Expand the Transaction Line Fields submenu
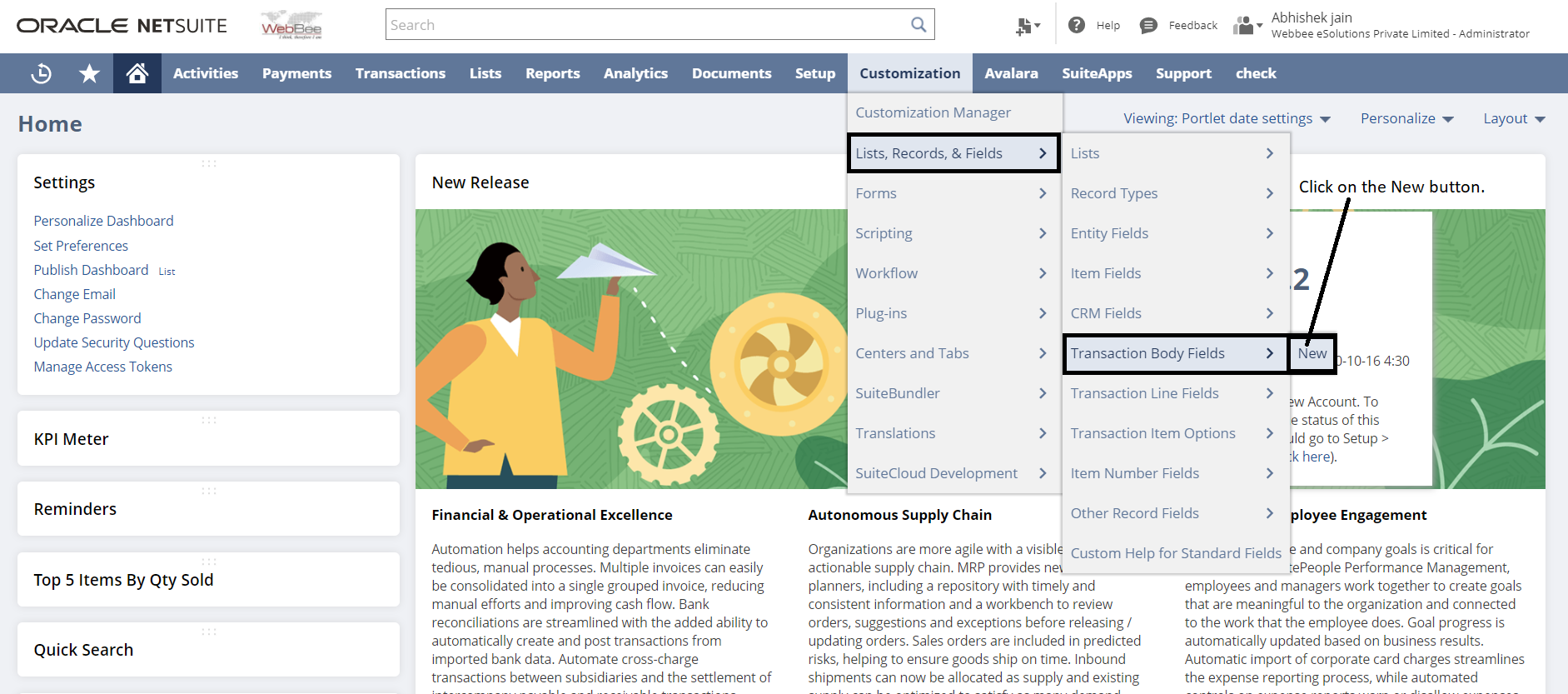This screenshot has width=1568, height=694. click(x=1176, y=393)
